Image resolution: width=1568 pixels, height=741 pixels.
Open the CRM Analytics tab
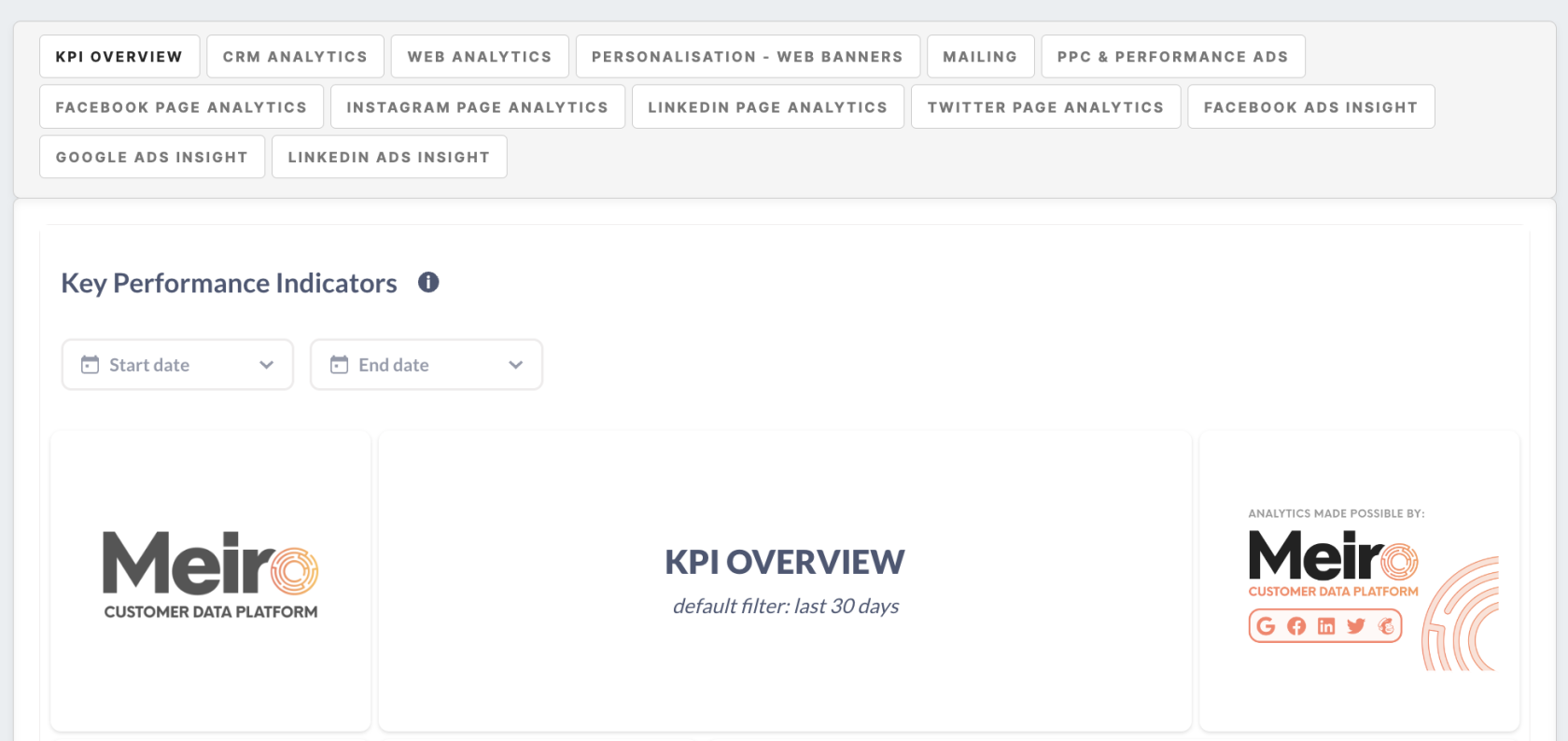(x=295, y=57)
